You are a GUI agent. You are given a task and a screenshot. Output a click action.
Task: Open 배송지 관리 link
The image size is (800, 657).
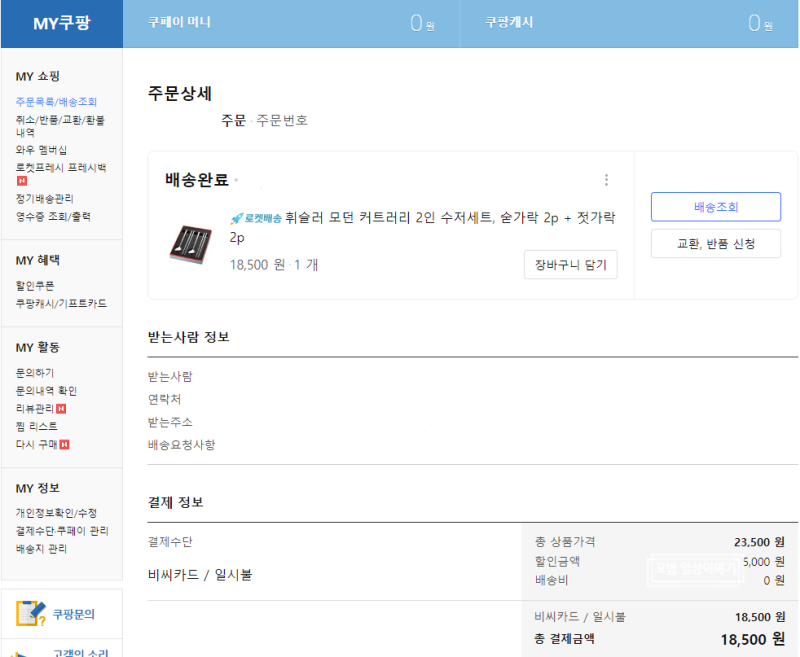[x=41, y=548]
